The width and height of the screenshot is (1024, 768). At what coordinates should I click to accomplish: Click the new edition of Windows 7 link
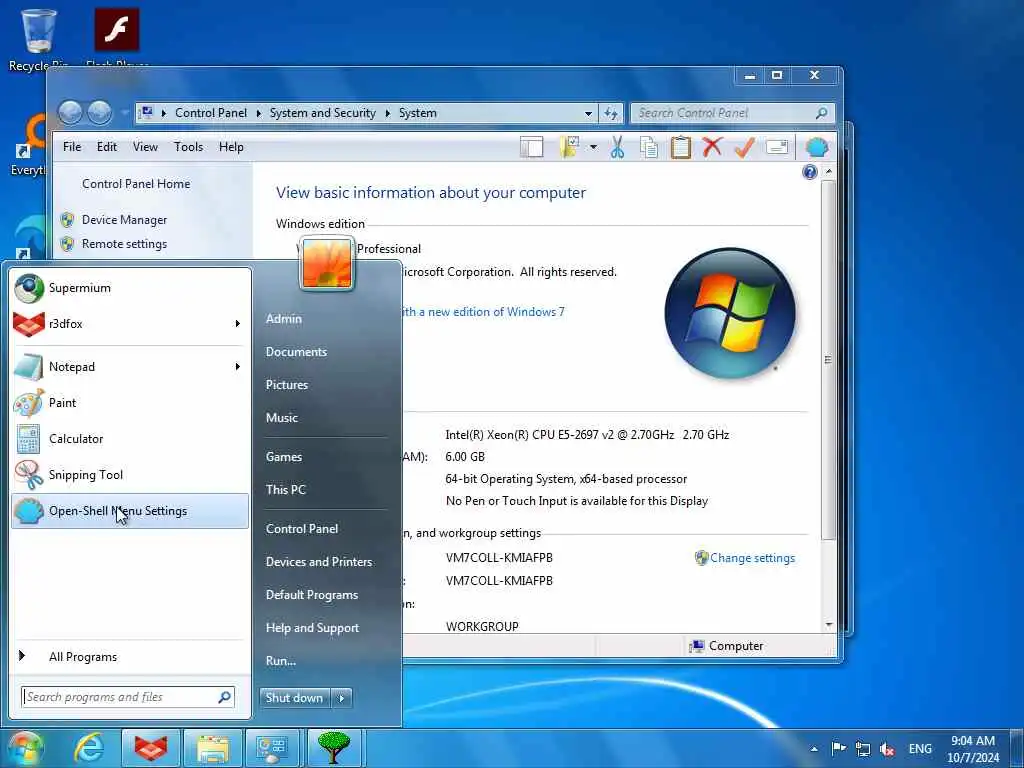(x=482, y=312)
